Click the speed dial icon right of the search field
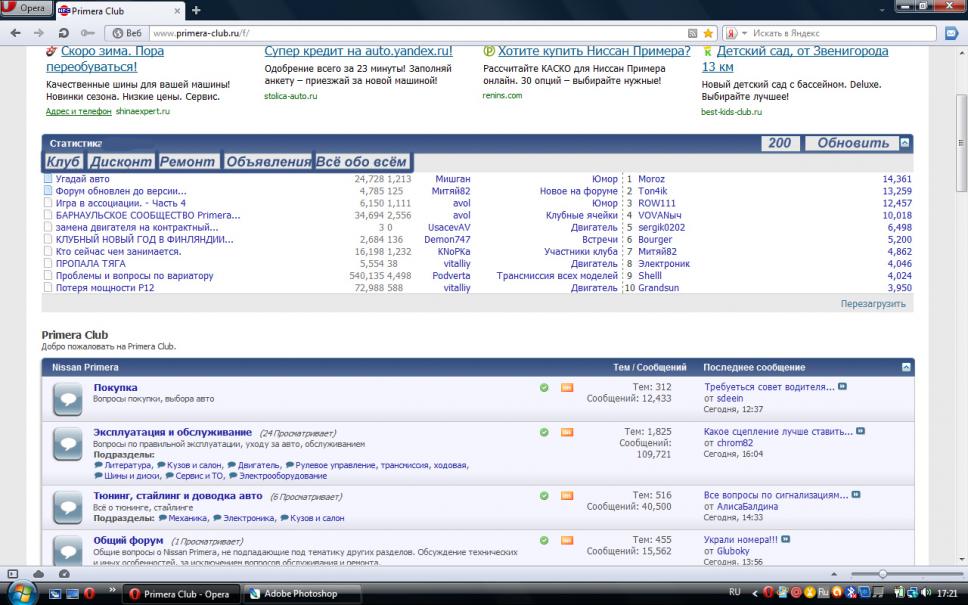 coord(951,33)
